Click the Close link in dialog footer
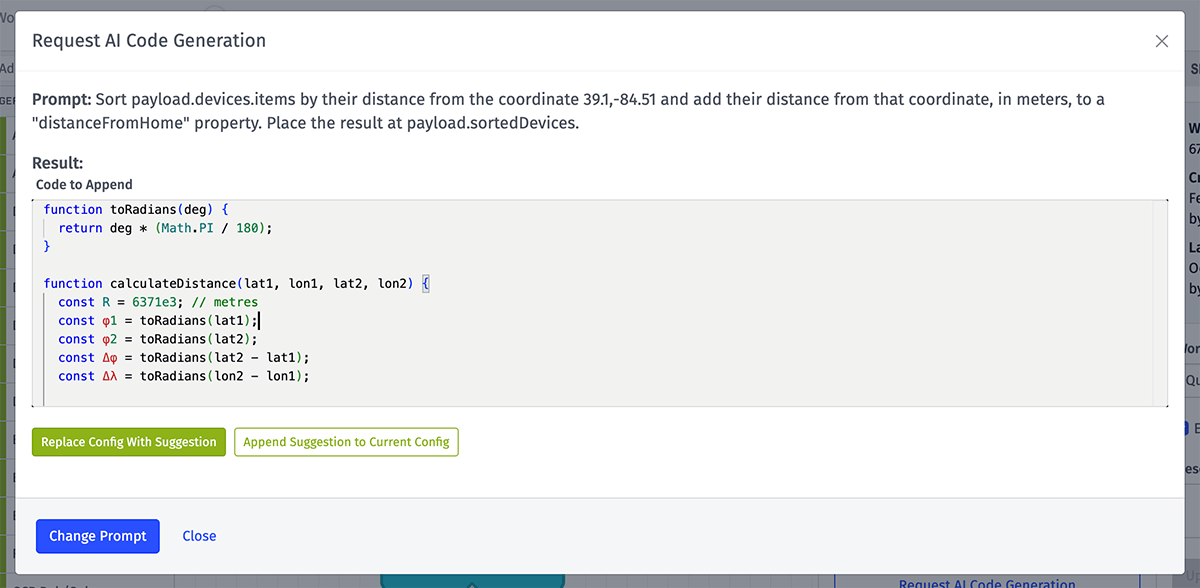The image size is (1200, 588). 199,536
